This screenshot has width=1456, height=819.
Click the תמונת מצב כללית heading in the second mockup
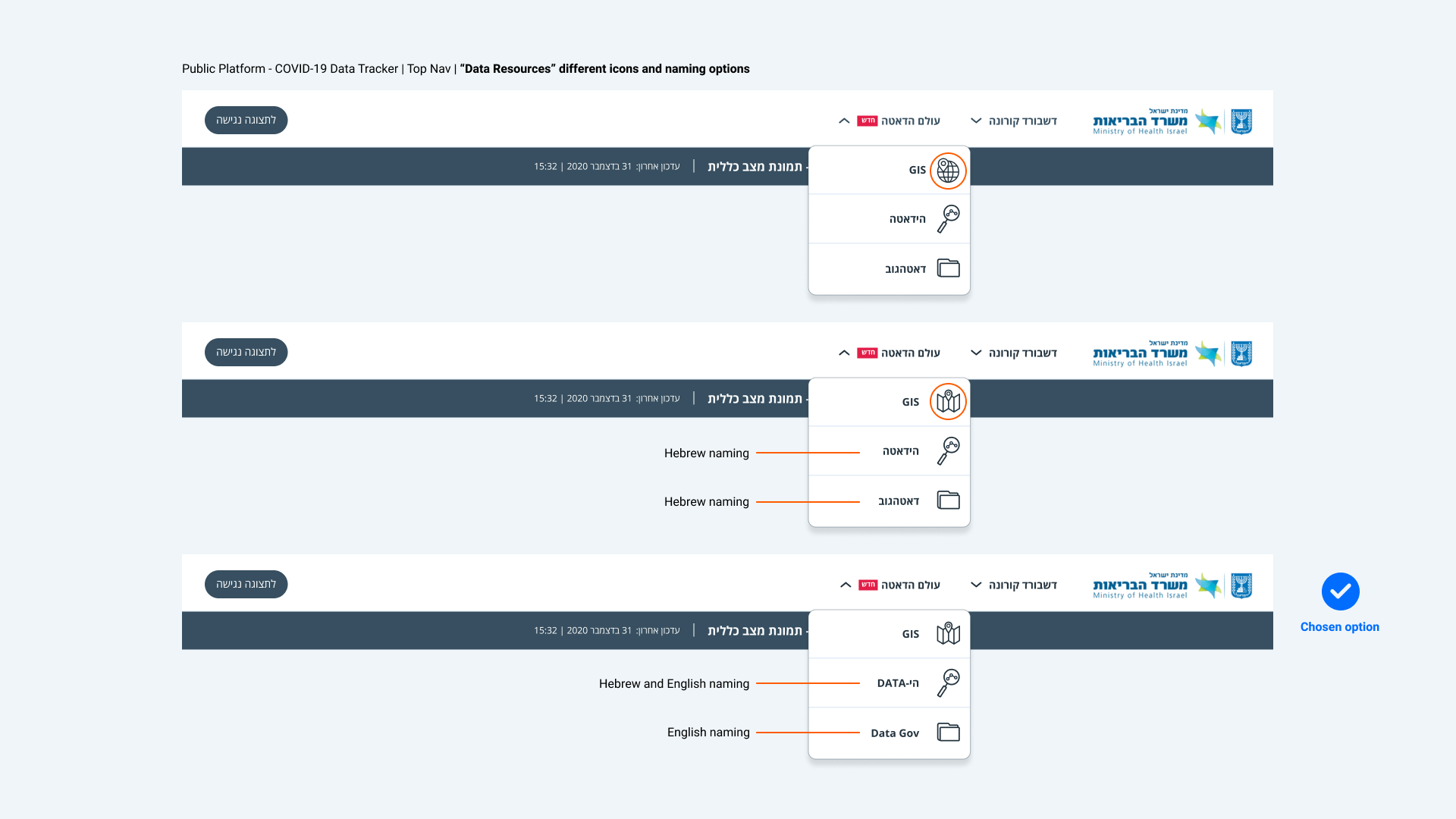pos(755,399)
